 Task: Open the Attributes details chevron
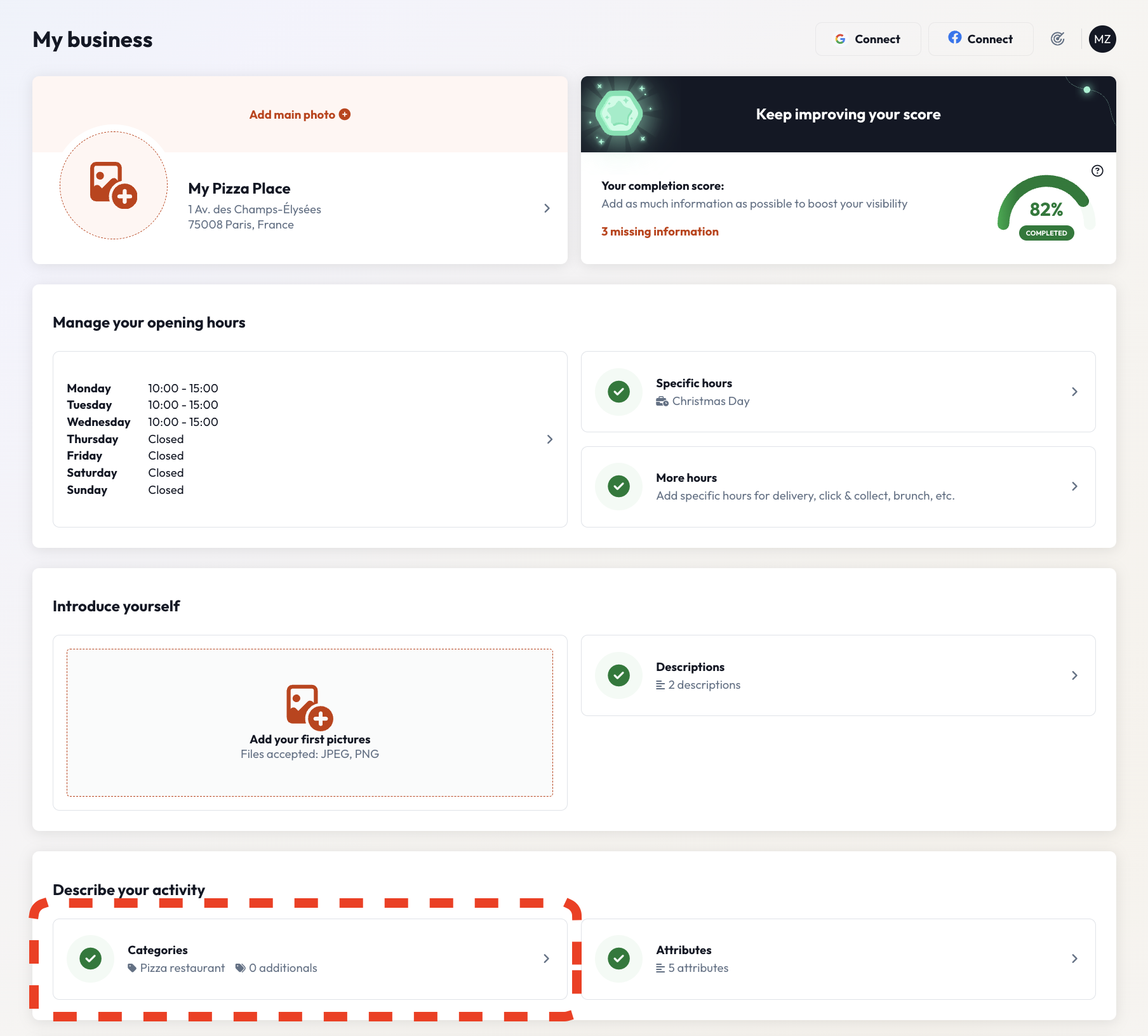tap(1074, 959)
